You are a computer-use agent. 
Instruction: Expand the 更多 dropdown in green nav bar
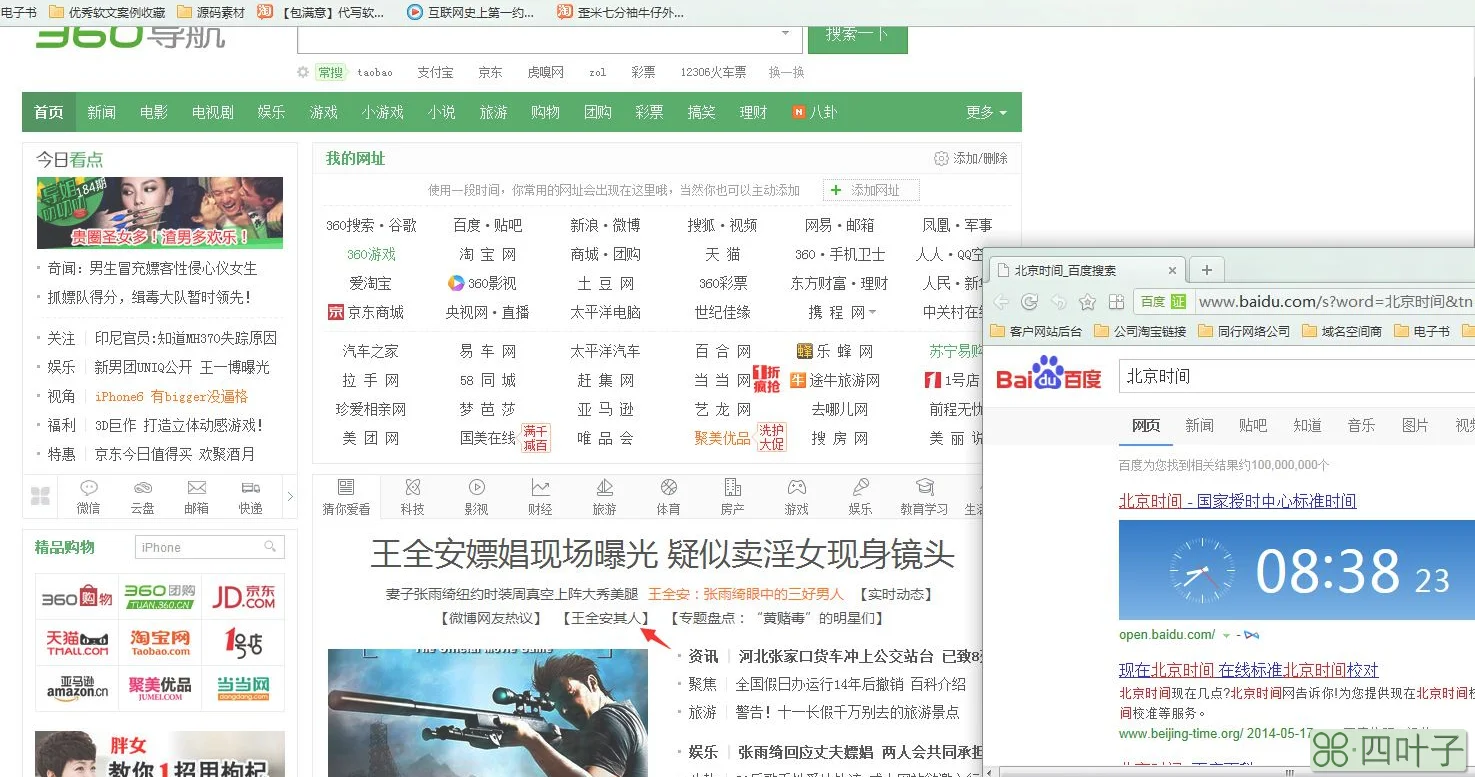[x=986, y=112]
